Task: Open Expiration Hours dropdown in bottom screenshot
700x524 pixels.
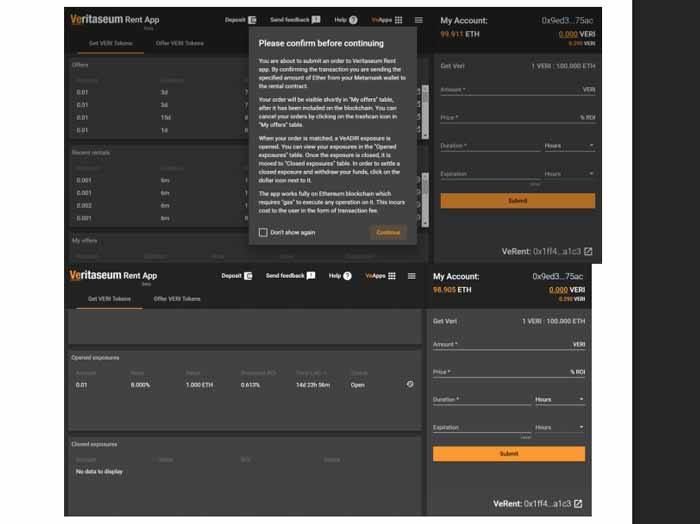Action: tap(560, 427)
